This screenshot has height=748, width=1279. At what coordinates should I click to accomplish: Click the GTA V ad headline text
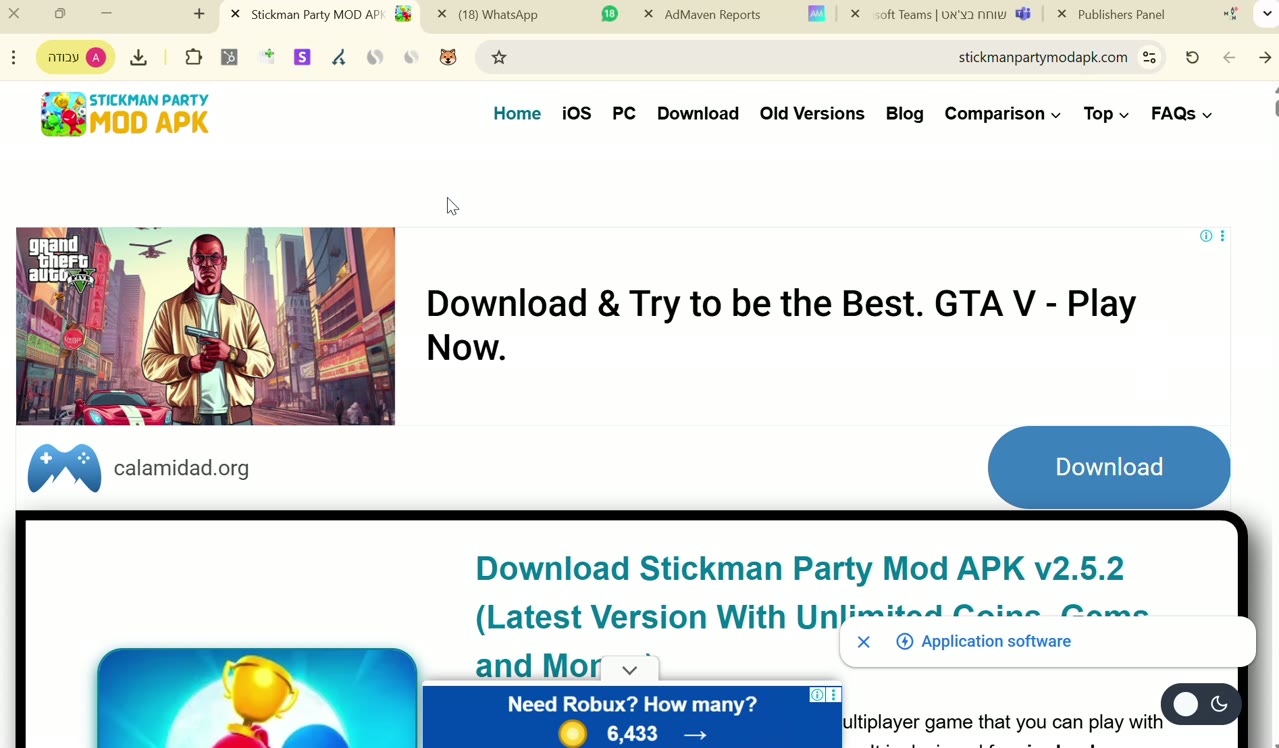tap(781, 325)
